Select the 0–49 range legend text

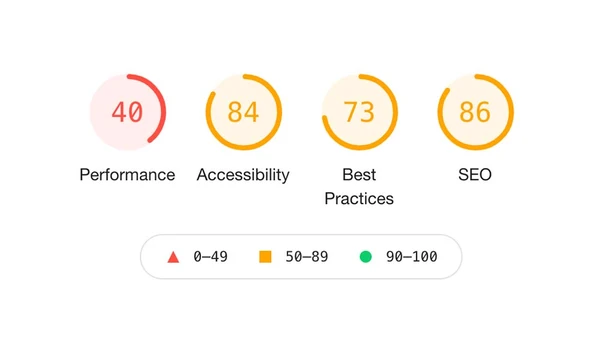point(210,257)
